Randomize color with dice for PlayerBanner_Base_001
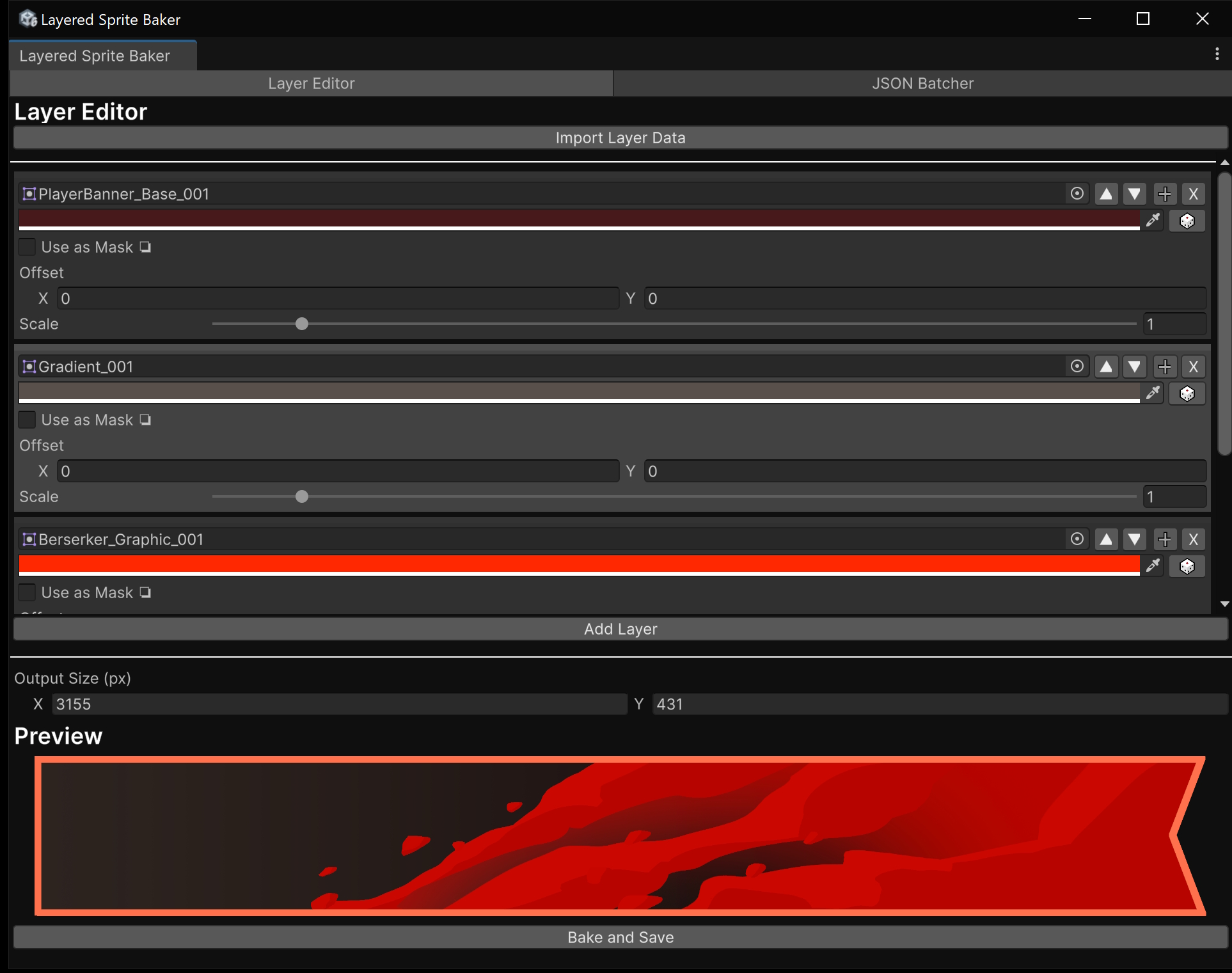 click(x=1187, y=221)
